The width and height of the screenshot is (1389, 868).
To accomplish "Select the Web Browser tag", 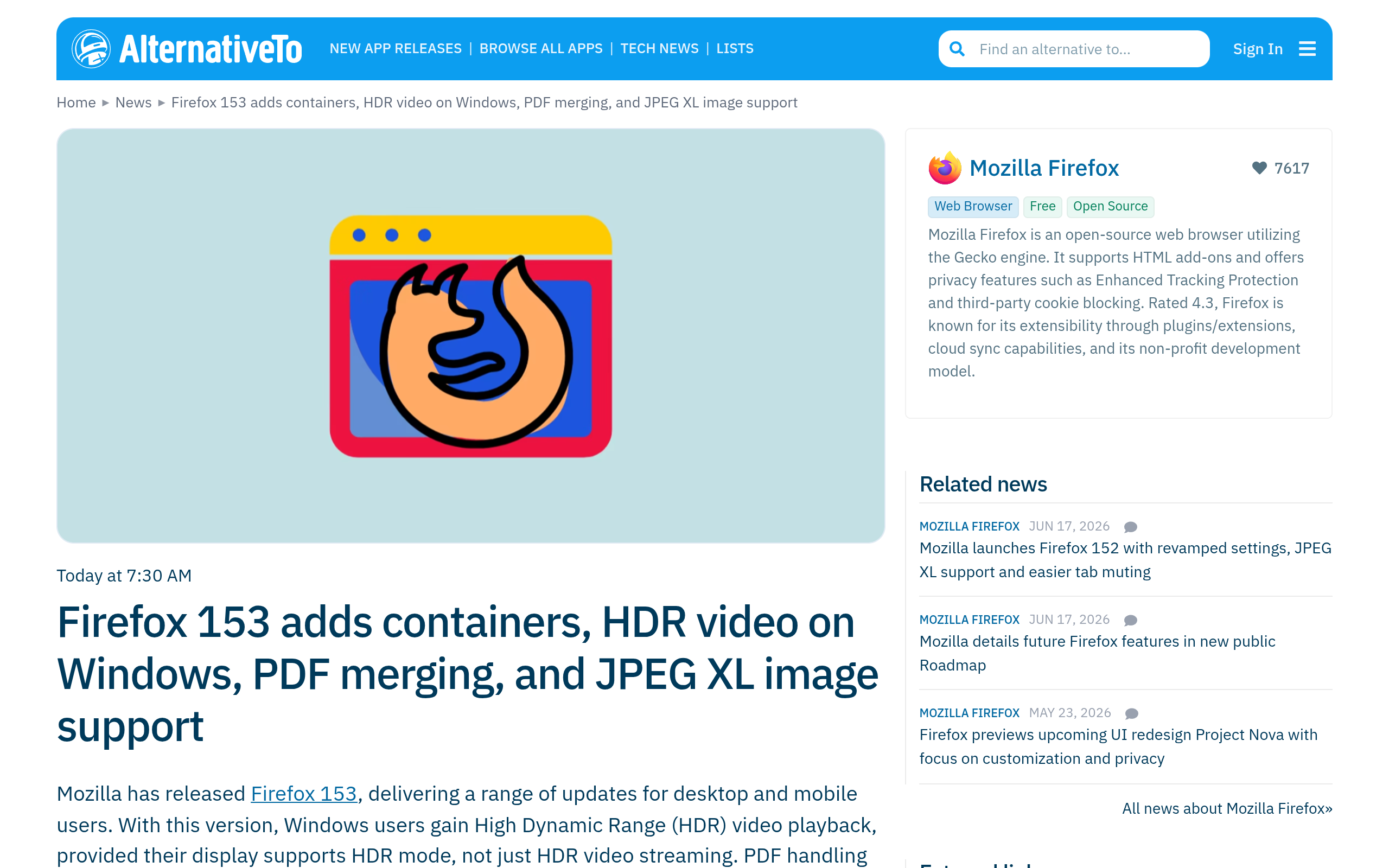I will pos(973,207).
